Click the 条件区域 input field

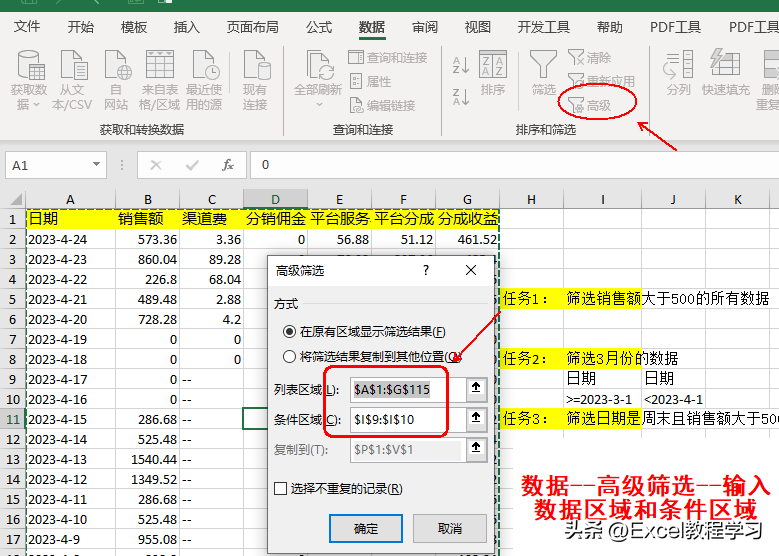pos(407,419)
